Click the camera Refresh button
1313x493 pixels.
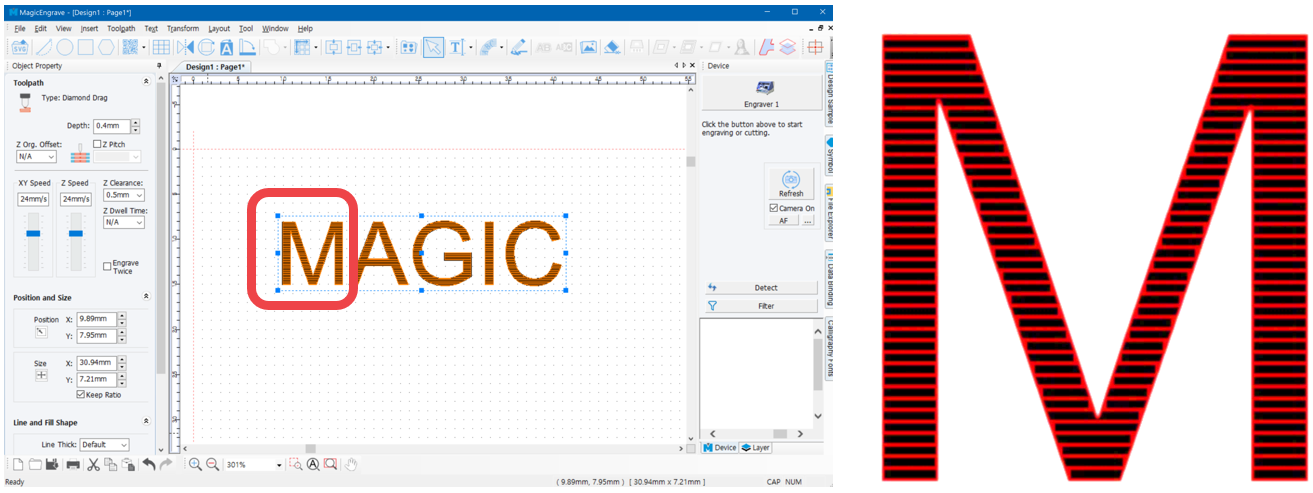(x=791, y=183)
